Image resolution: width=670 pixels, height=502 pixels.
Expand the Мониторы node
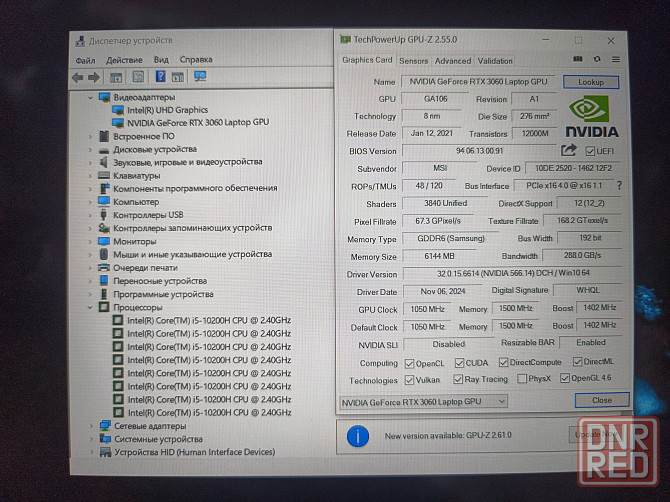click(x=90, y=242)
